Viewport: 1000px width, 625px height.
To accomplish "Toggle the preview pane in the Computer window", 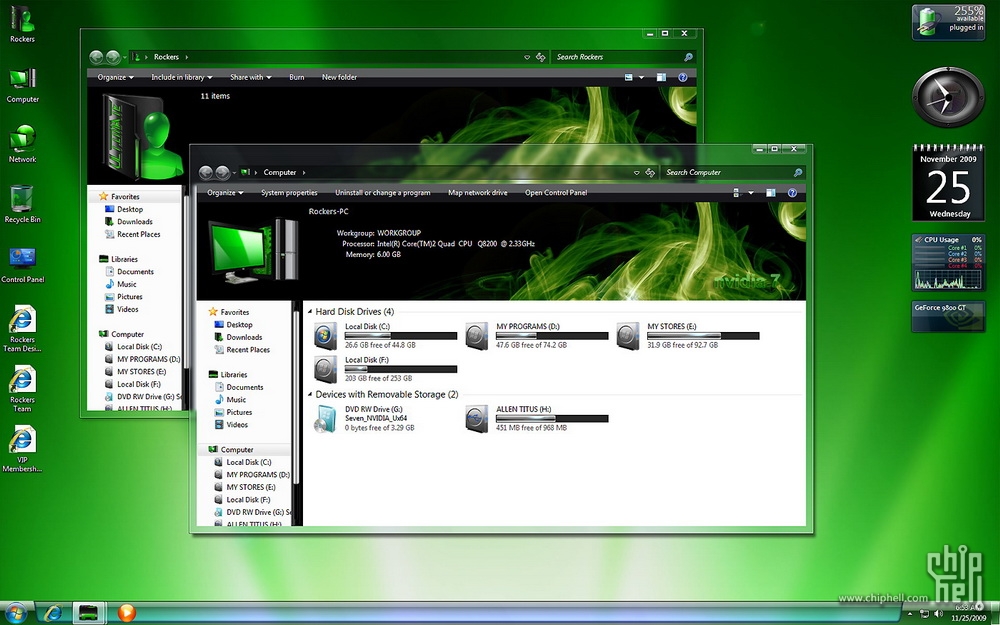I will (x=770, y=193).
